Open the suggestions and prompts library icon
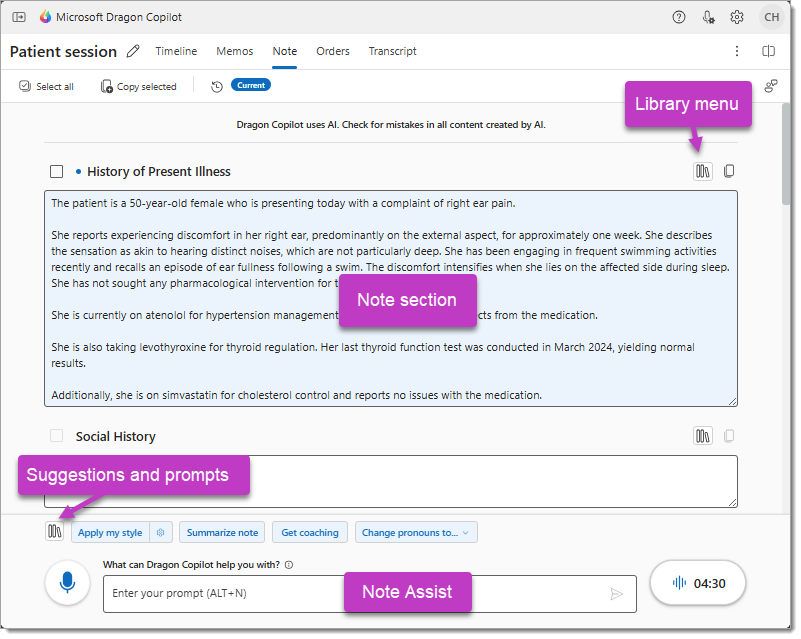The width and height of the screenshot is (801, 639). coord(55,532)
